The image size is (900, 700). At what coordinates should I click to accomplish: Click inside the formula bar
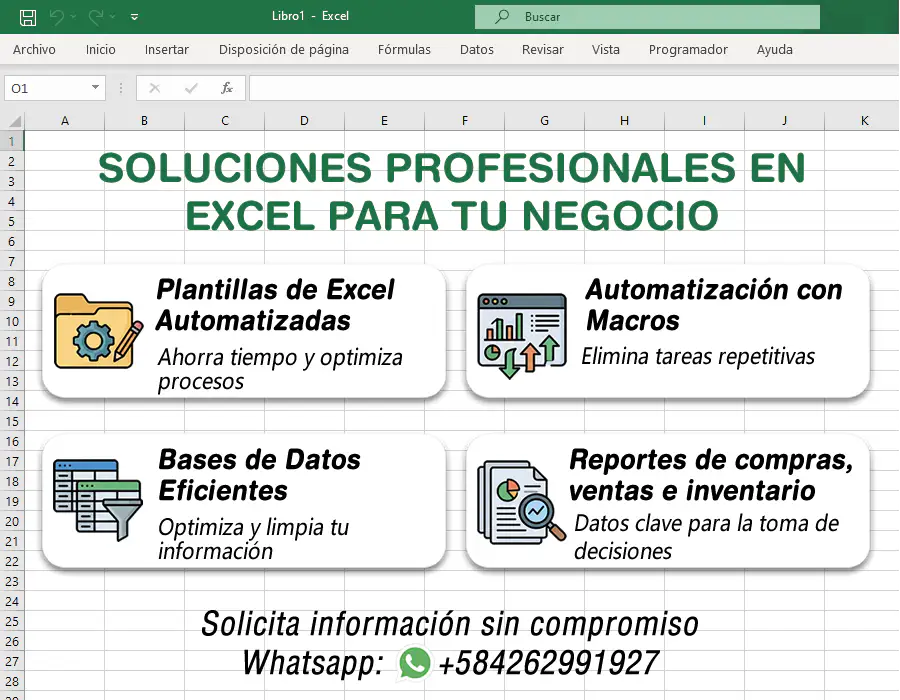coord(574,88)
